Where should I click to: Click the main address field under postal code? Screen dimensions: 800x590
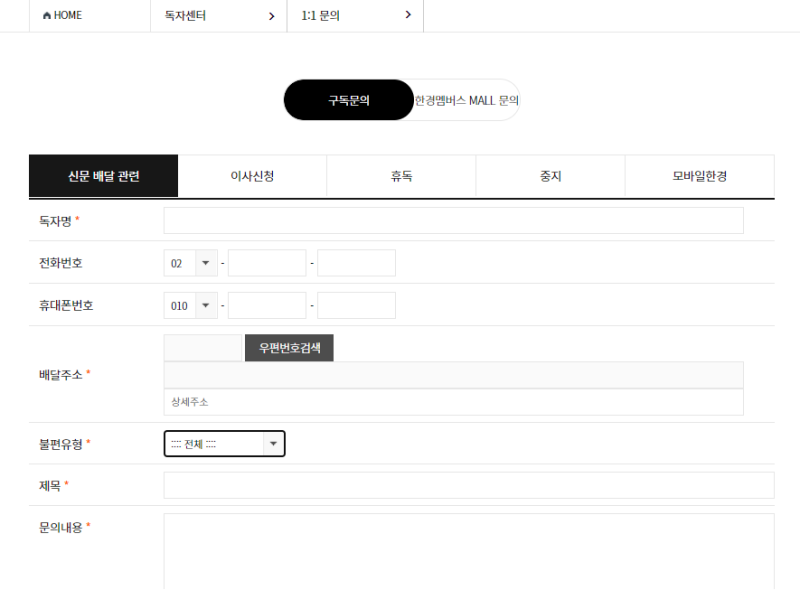(x=454, y=375)
